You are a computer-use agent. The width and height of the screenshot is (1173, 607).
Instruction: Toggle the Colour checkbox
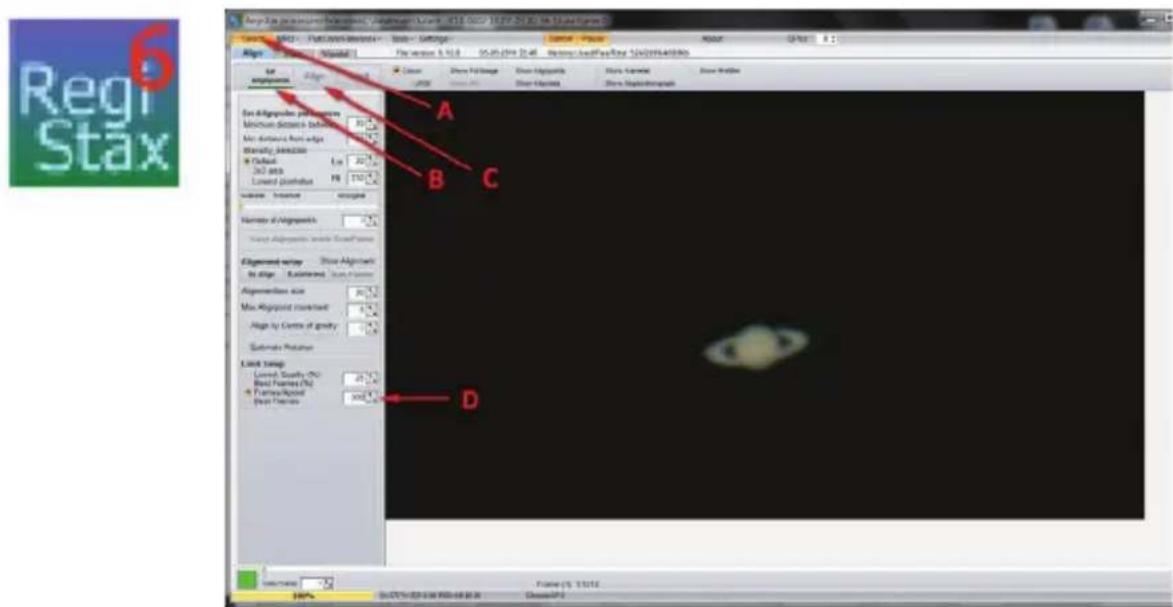[408, 71]
